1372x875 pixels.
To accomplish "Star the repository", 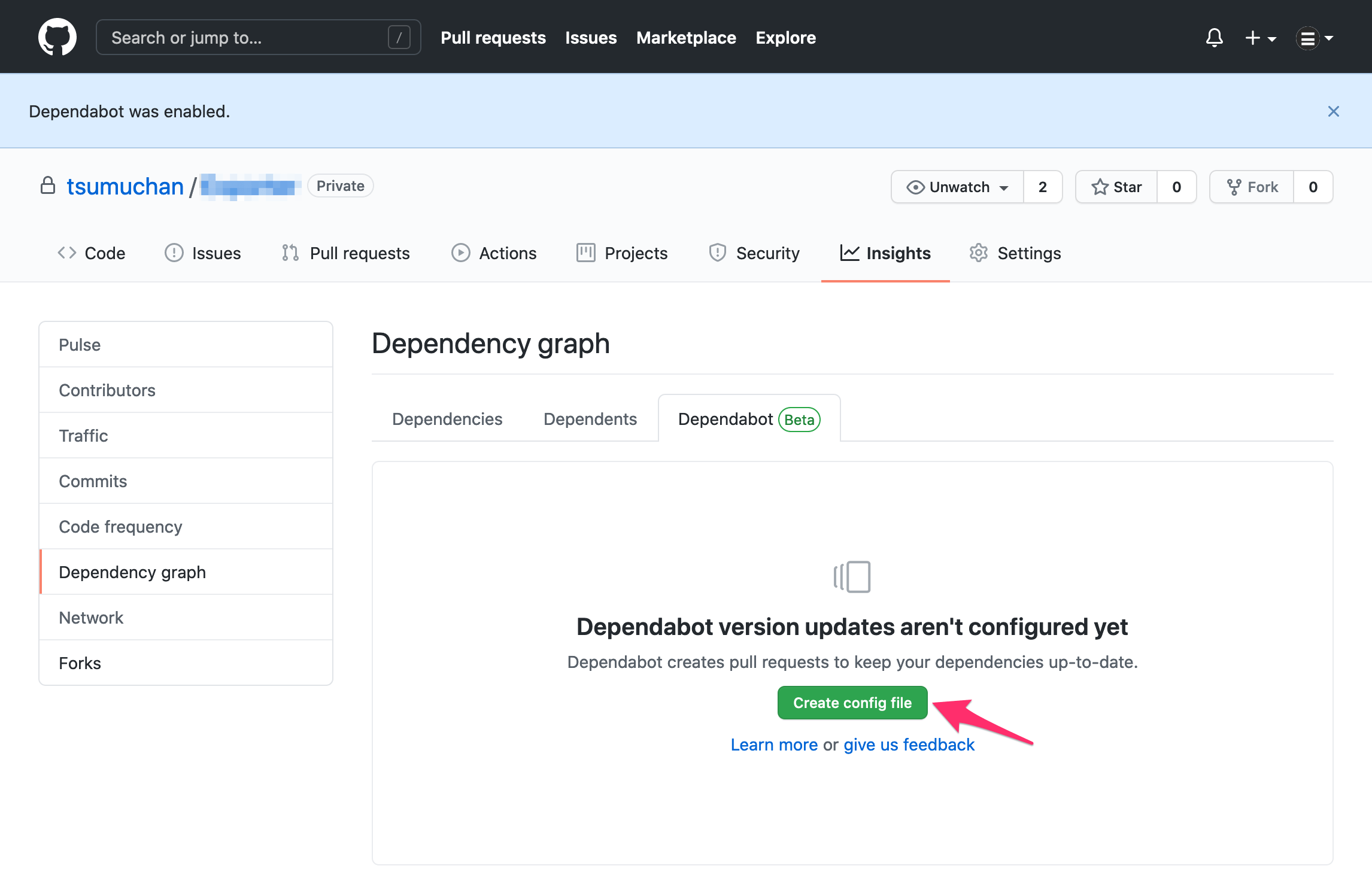I will pyautogui.click(x=1116, y=187).
